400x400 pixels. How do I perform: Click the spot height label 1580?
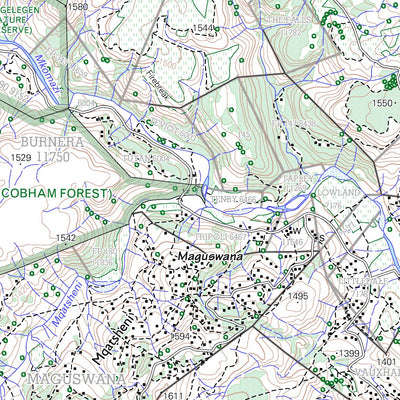(77, 6)
